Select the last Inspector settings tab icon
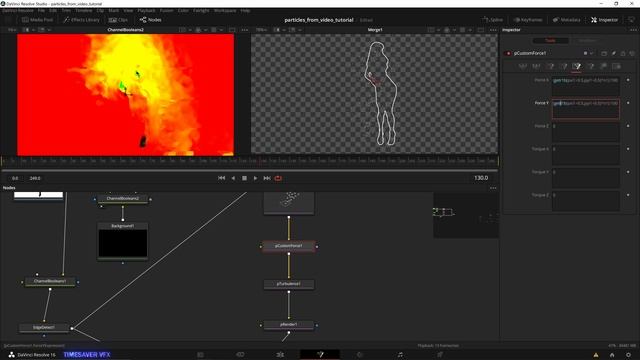This screenshot has height=360, width=640. tap(616, 66)
